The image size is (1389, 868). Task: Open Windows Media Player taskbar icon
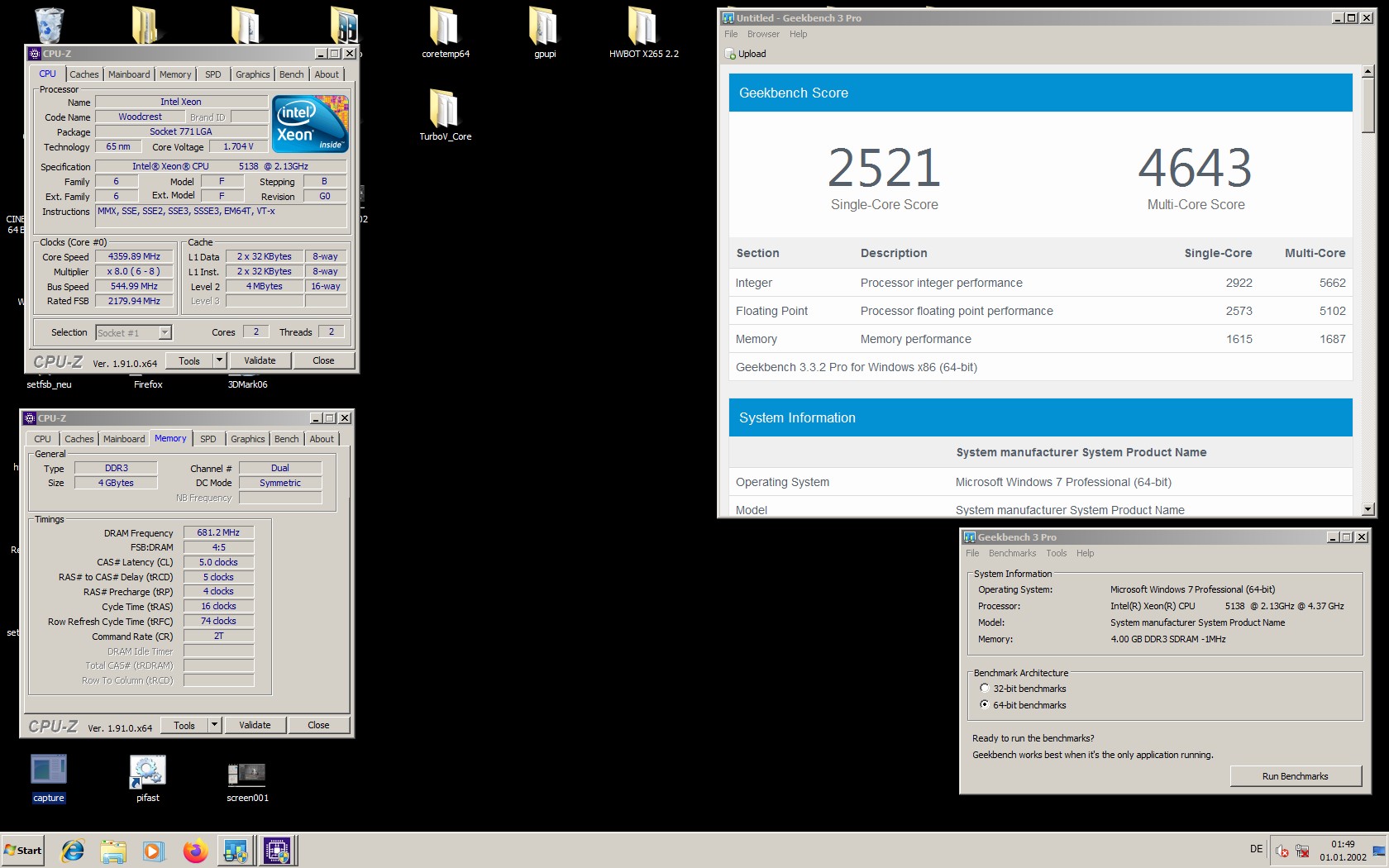coord(153,851)
